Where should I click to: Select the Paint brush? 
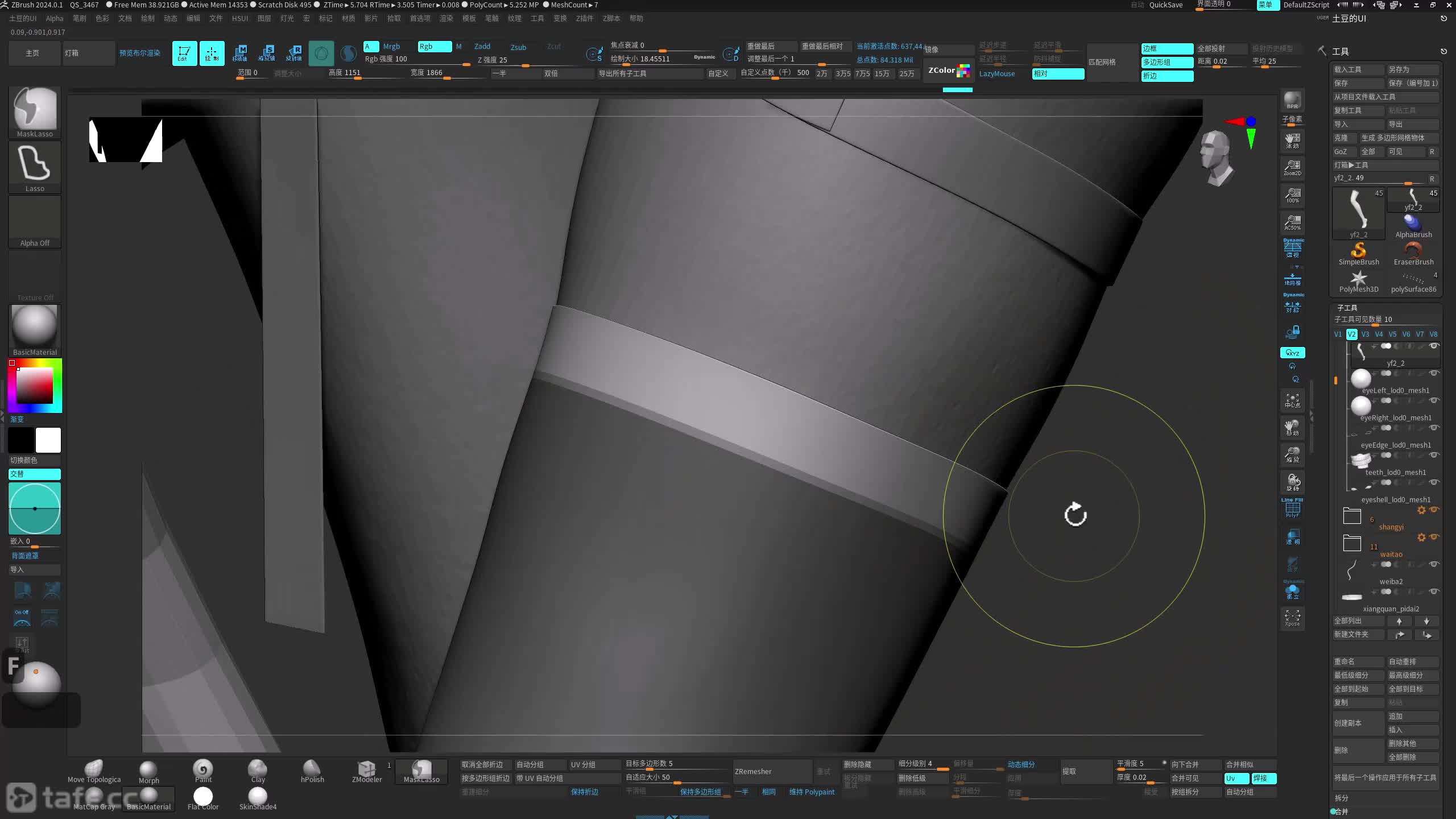[203, 771]
